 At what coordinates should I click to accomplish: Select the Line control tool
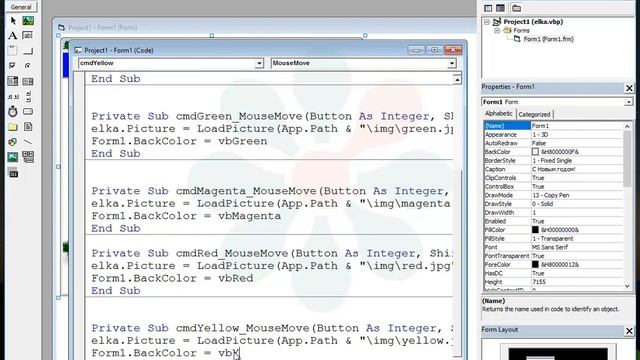[x=28, y=142]
